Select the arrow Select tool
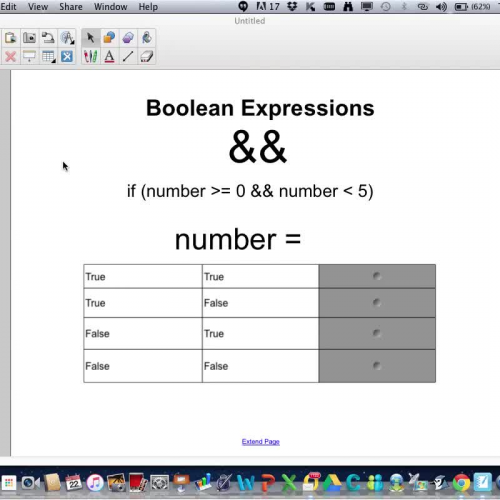The width and height of the screenshot is (500, 500). [90, 38]
